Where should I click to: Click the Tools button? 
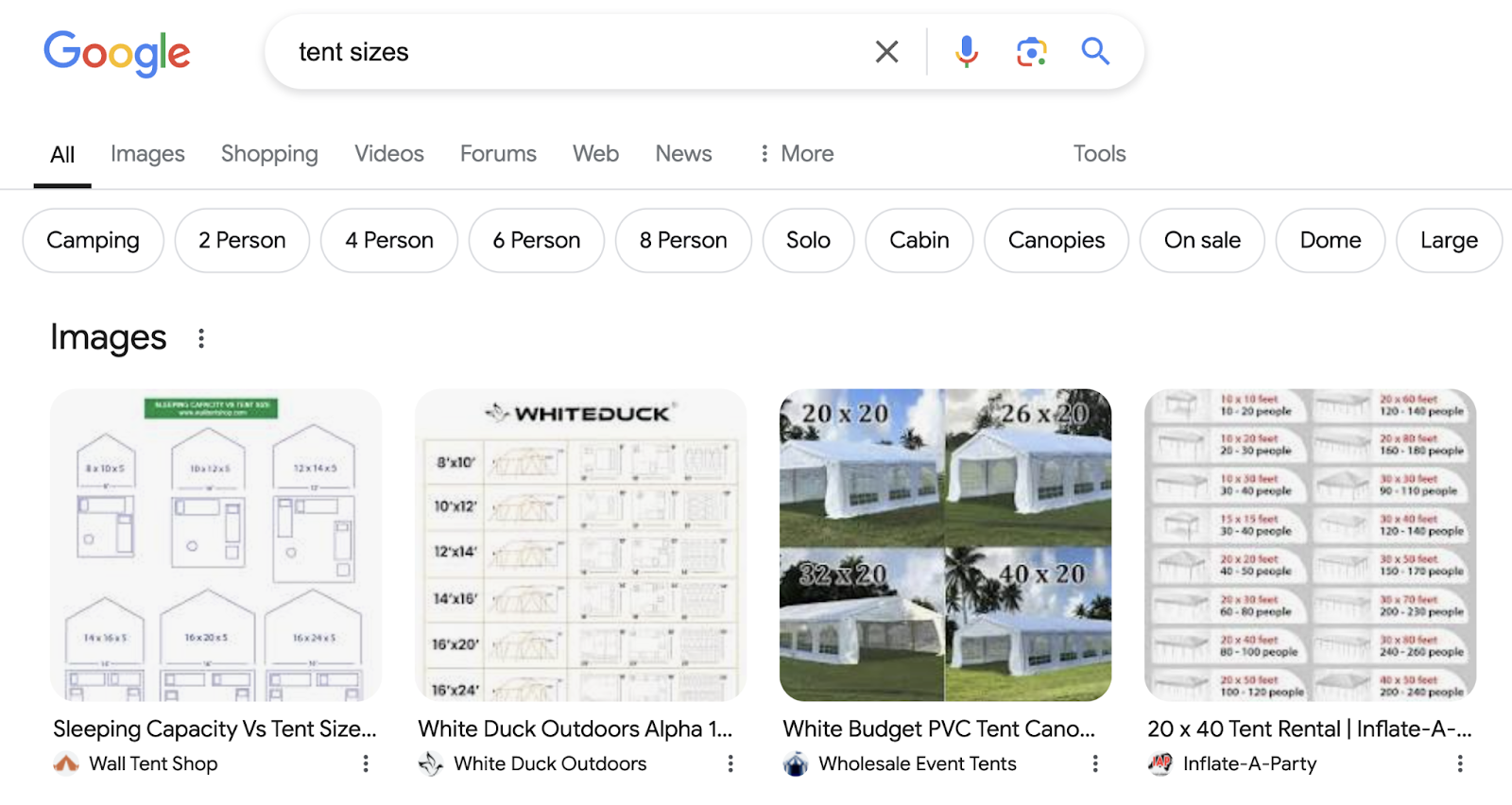(x=1099, y=153)
